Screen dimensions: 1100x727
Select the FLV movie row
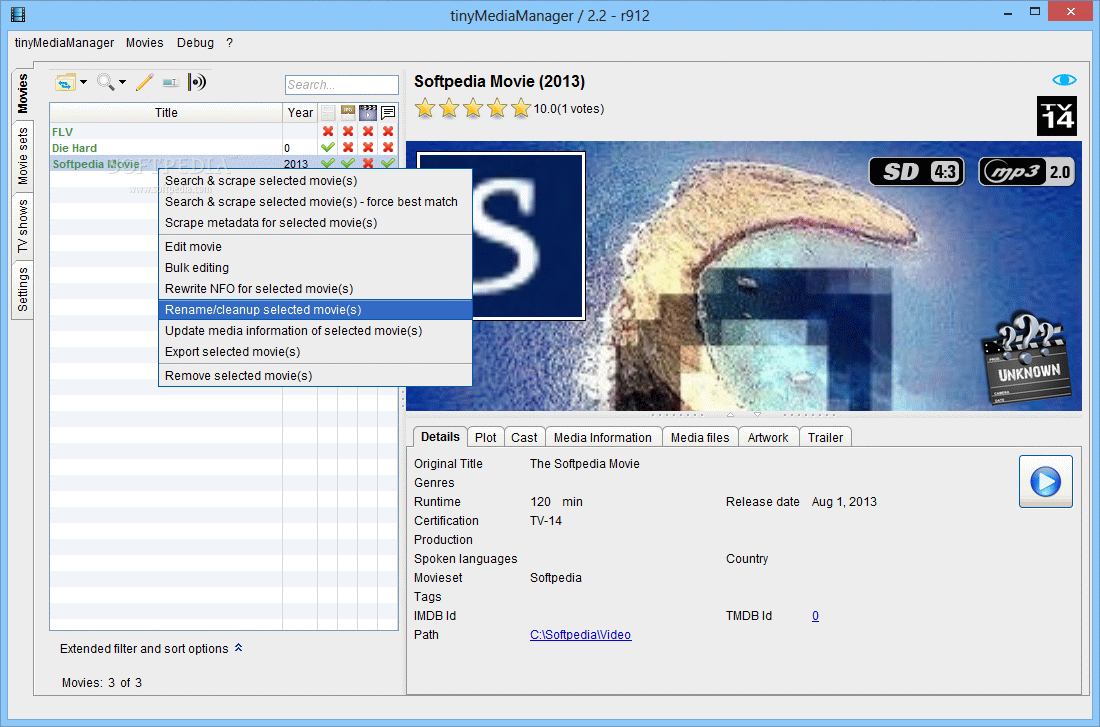224,131
